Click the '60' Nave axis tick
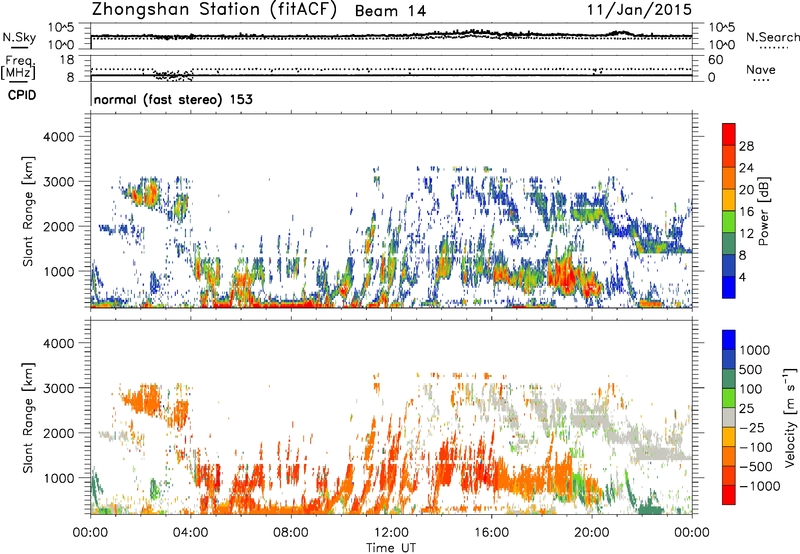 (x=715, y=60)
